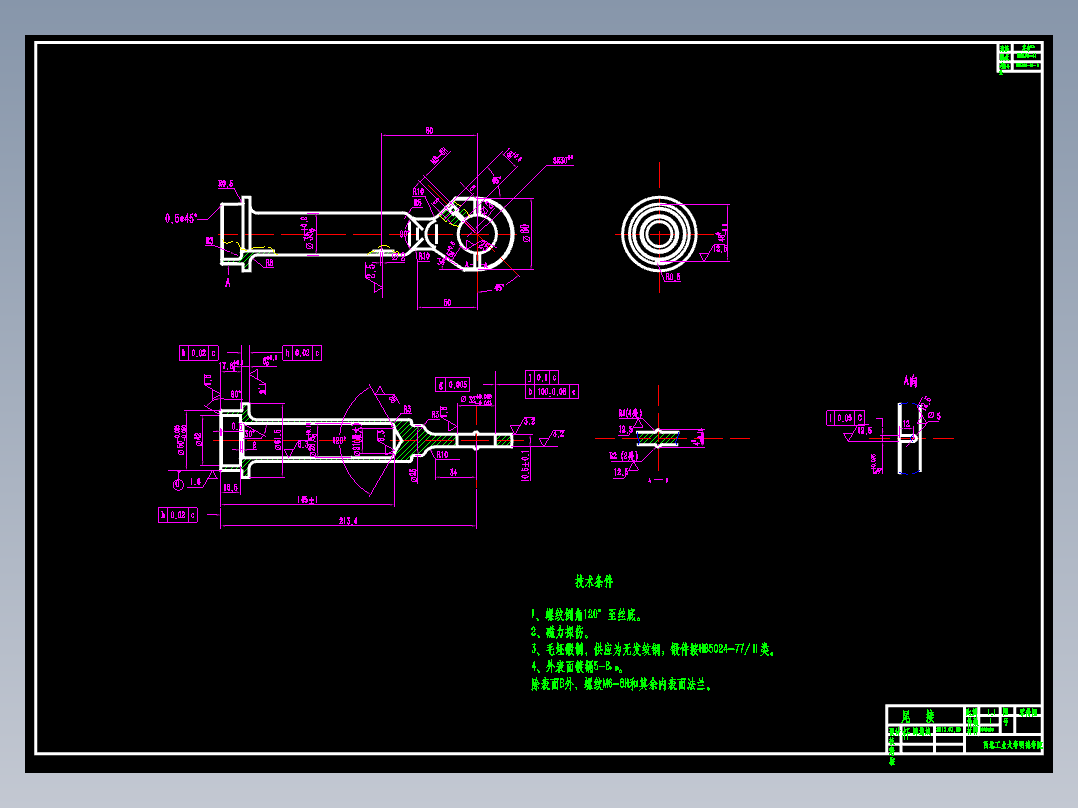Select the 34 dimension in the section view
The image size is (1078, 808).
453,472
